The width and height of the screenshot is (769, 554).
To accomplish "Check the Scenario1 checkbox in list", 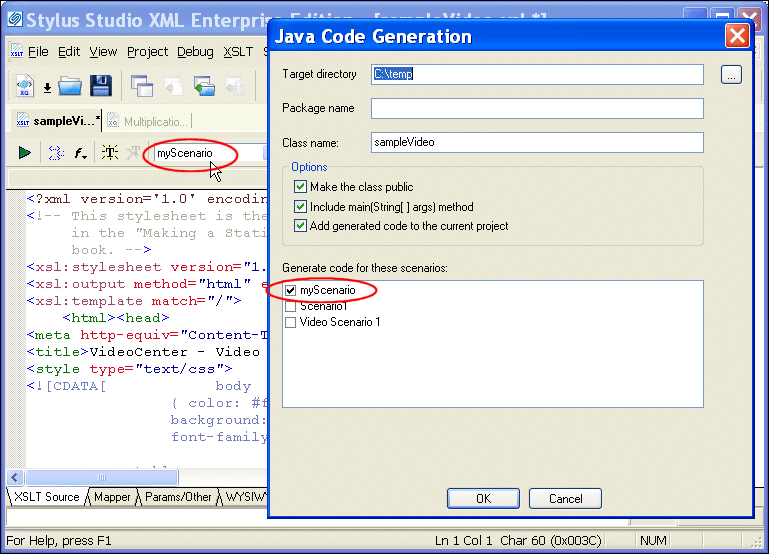I will (291, 306).
